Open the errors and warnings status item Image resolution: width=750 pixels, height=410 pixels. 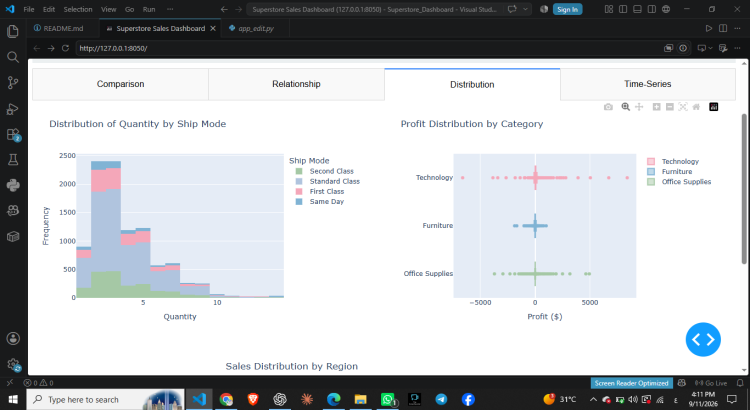click(x=39, y=383)
